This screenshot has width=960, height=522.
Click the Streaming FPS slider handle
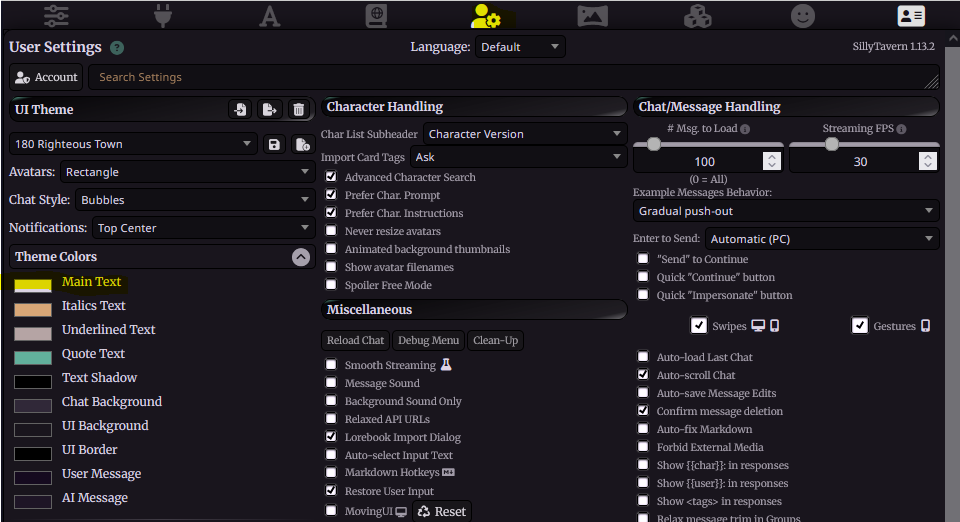831,144
